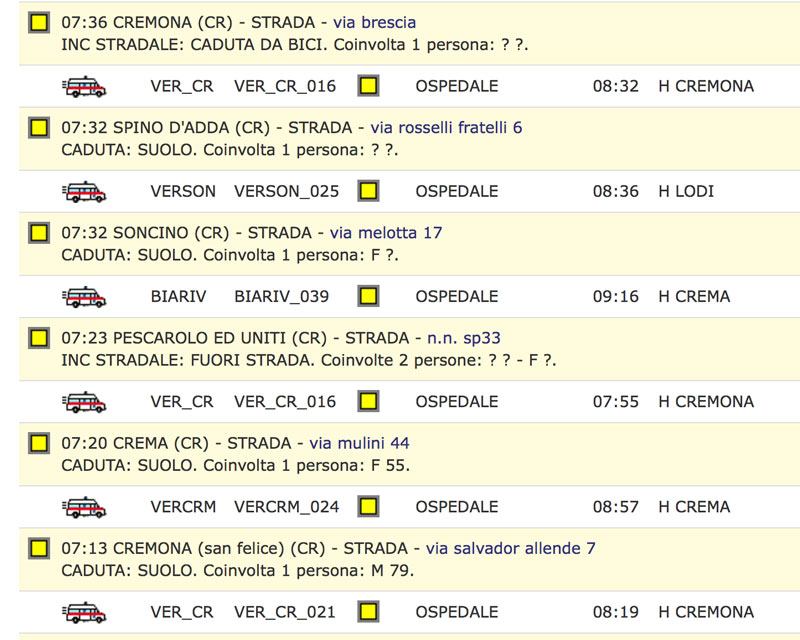This screenshot has width=800, height=640.
Task: Click ambulance icon in BIARIV_039 row
Action: click(x=84, y=297)
